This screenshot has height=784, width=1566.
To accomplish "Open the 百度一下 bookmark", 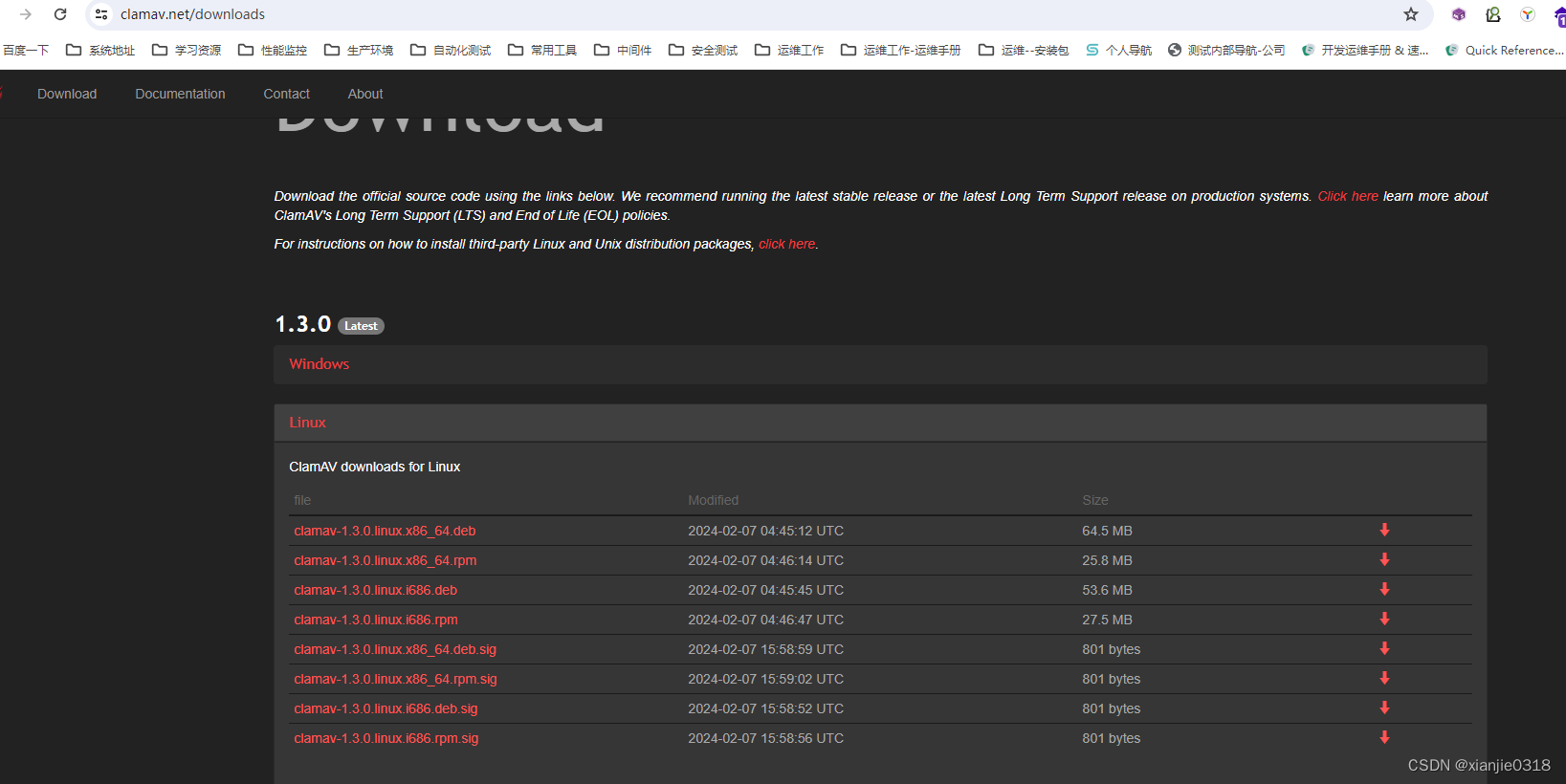I will point(26,50).
